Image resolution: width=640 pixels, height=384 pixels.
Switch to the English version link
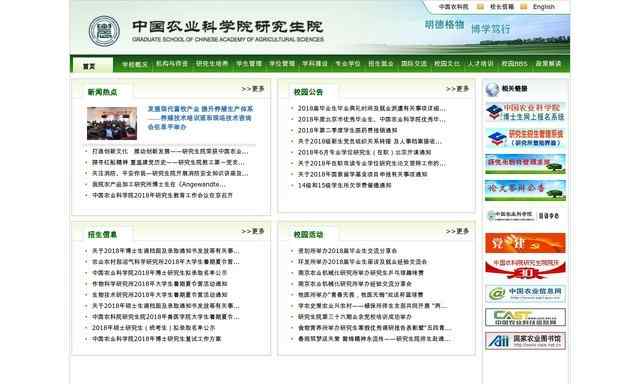(544, 7)
